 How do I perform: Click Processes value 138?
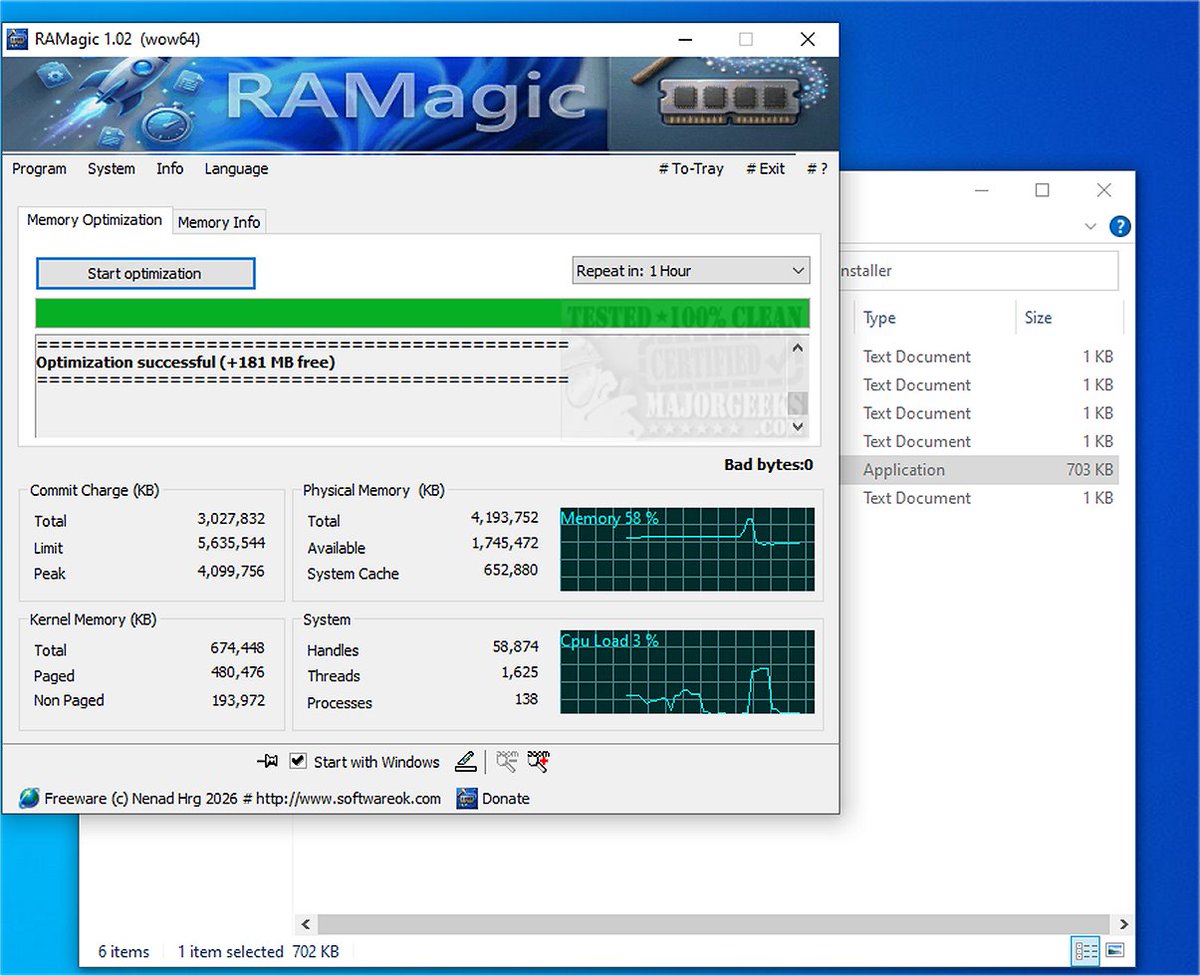[526, 699]
